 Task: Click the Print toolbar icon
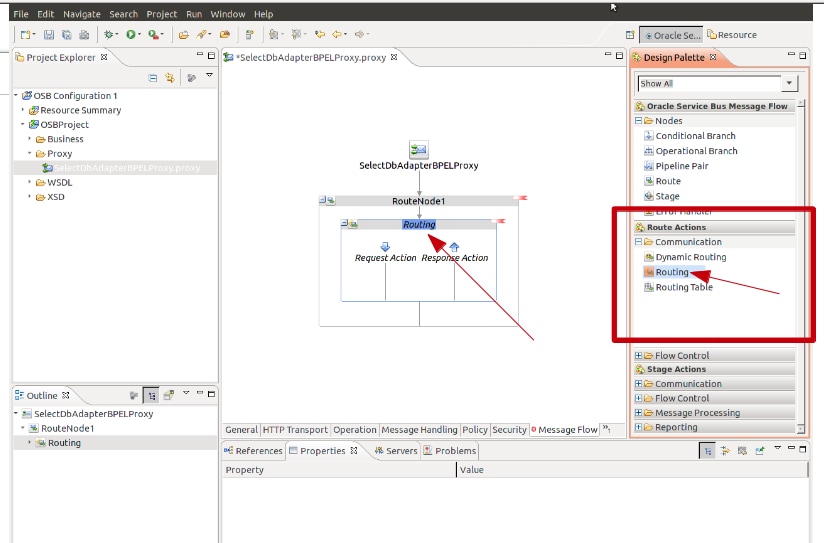coord(84,35)
